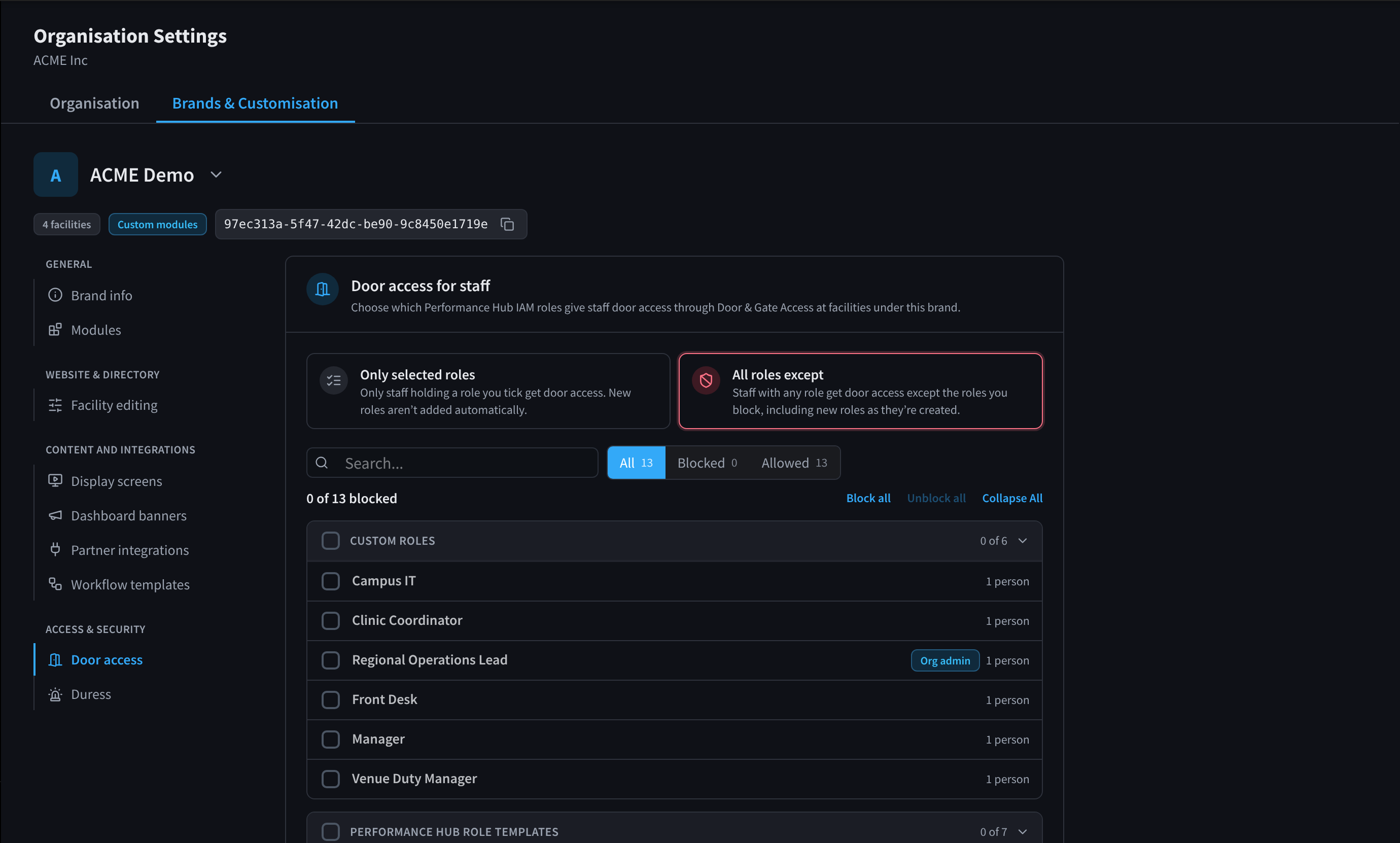Viewport: 1400px width, 843px height.
Task: Filter roles by Blocked
Action: click(707, 463)
